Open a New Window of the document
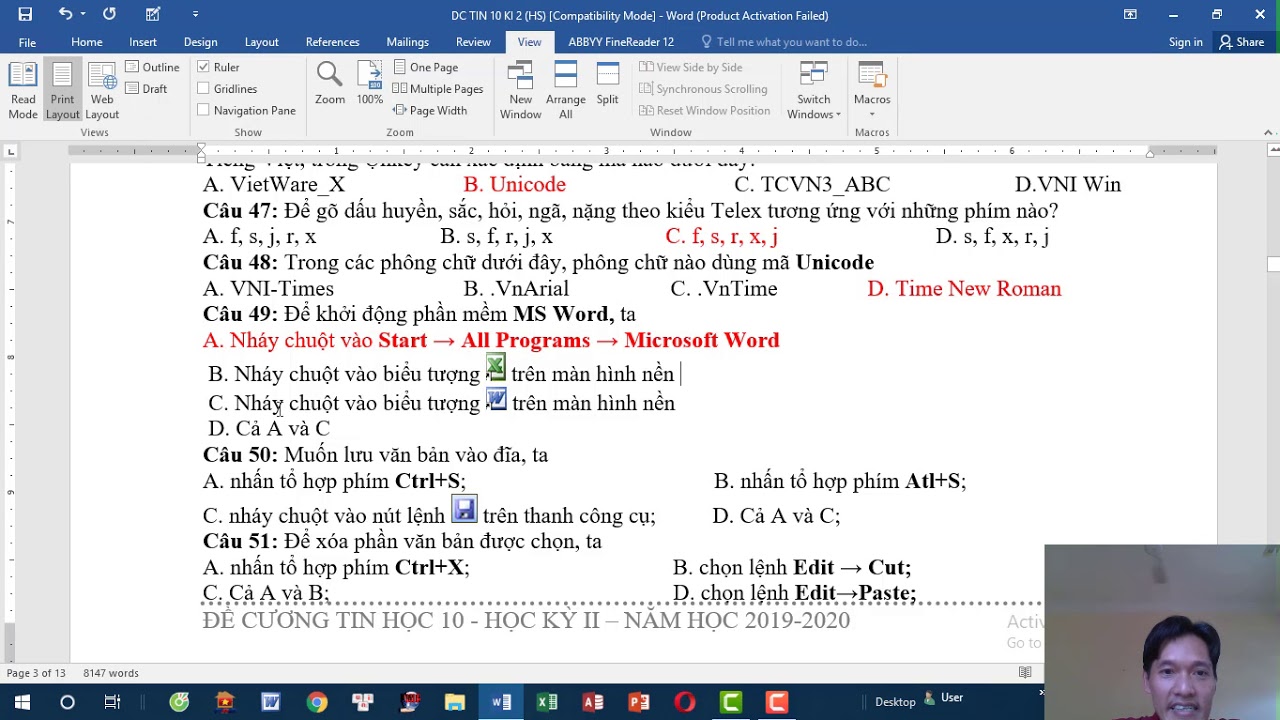This screenshot has width=1280, height=720. (x=520, y=91)
